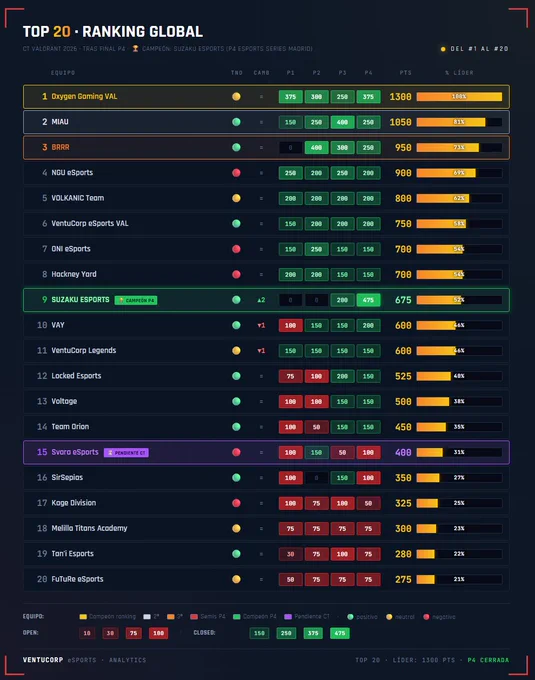Select the Voltage team name
This screenshot has height=680, width=535.
coord(64,402)
